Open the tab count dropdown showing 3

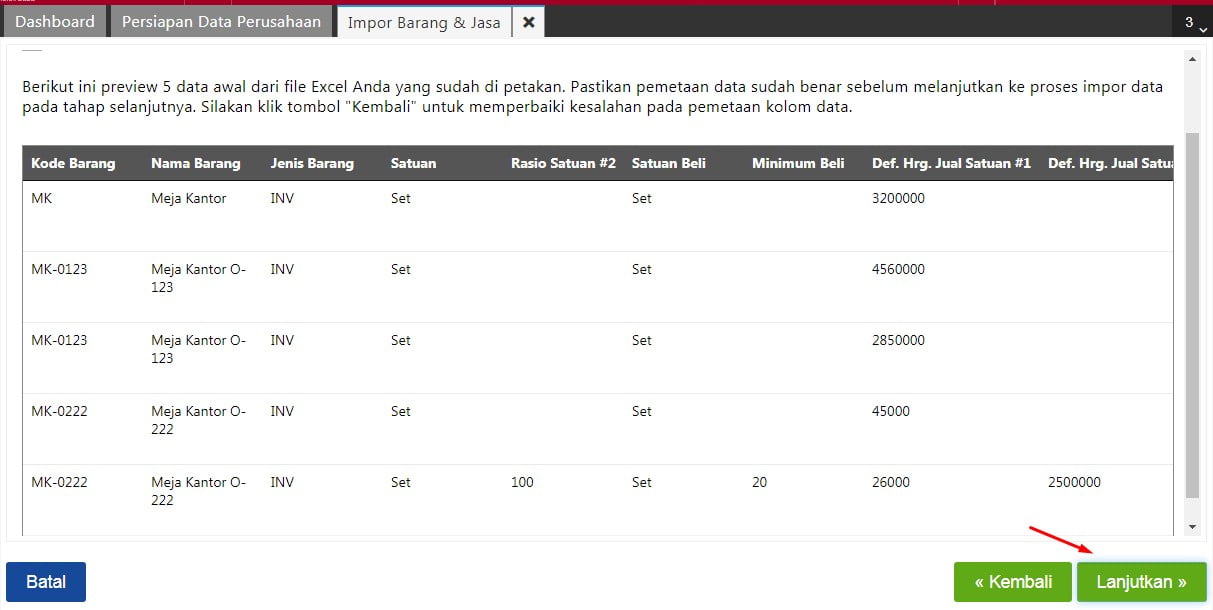click(x=1192, y=22)
